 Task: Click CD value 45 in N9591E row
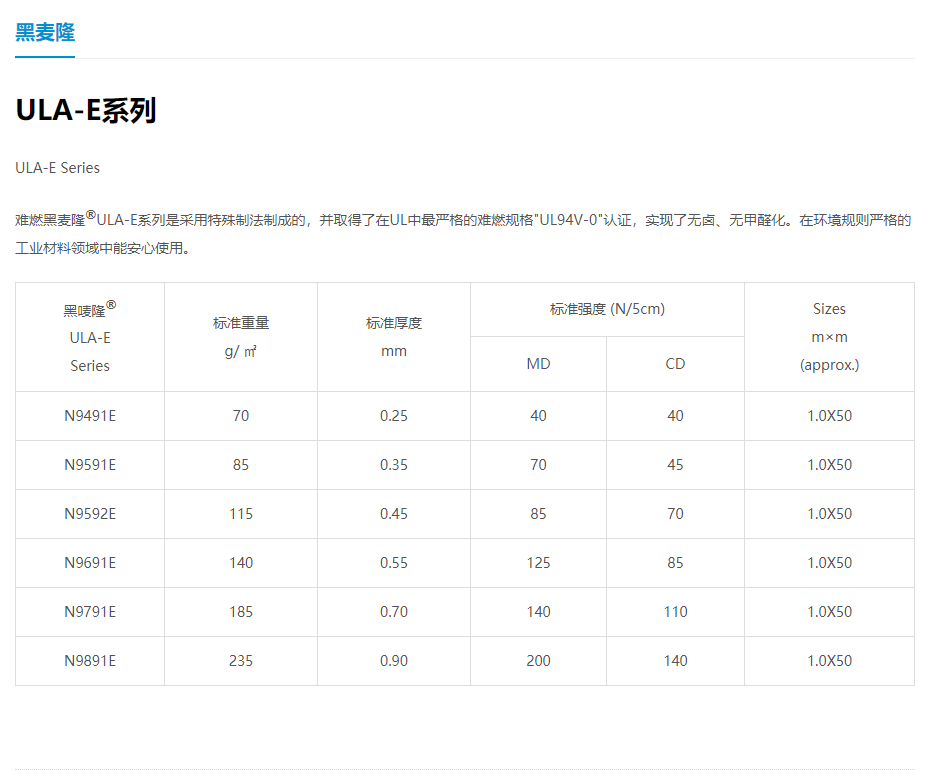point(675,465)
